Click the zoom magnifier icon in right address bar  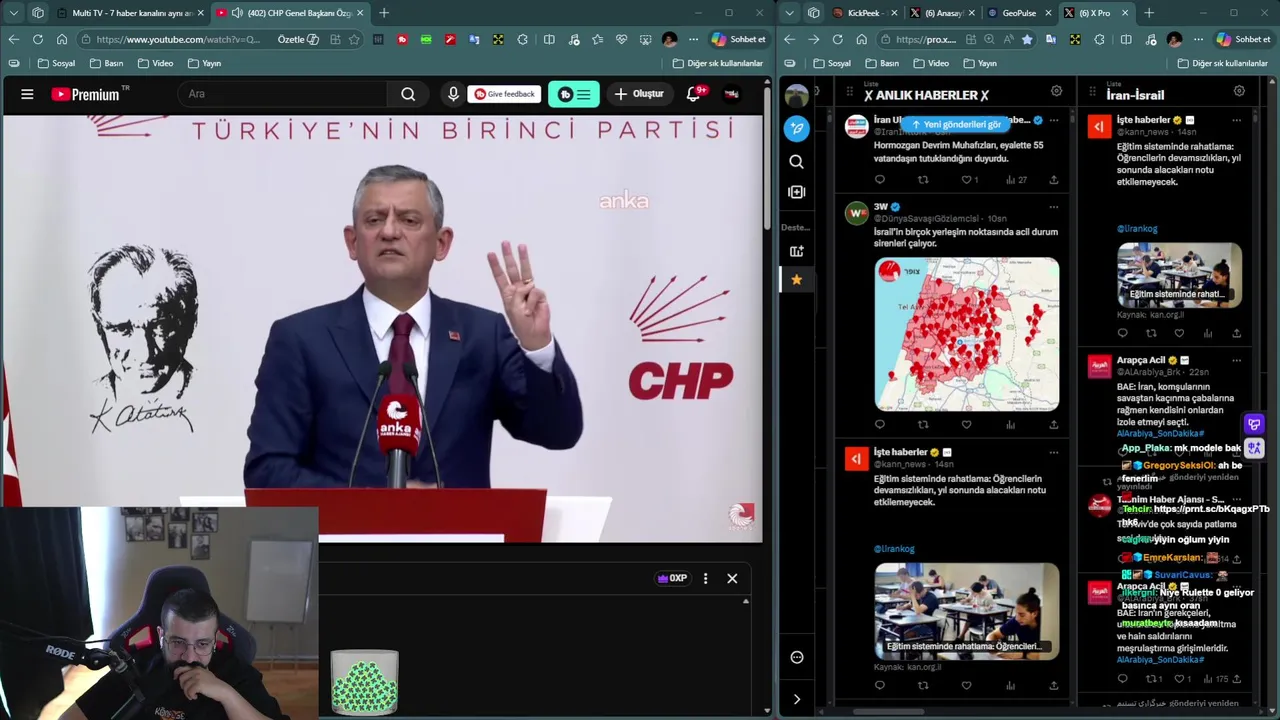click(989, 39)
